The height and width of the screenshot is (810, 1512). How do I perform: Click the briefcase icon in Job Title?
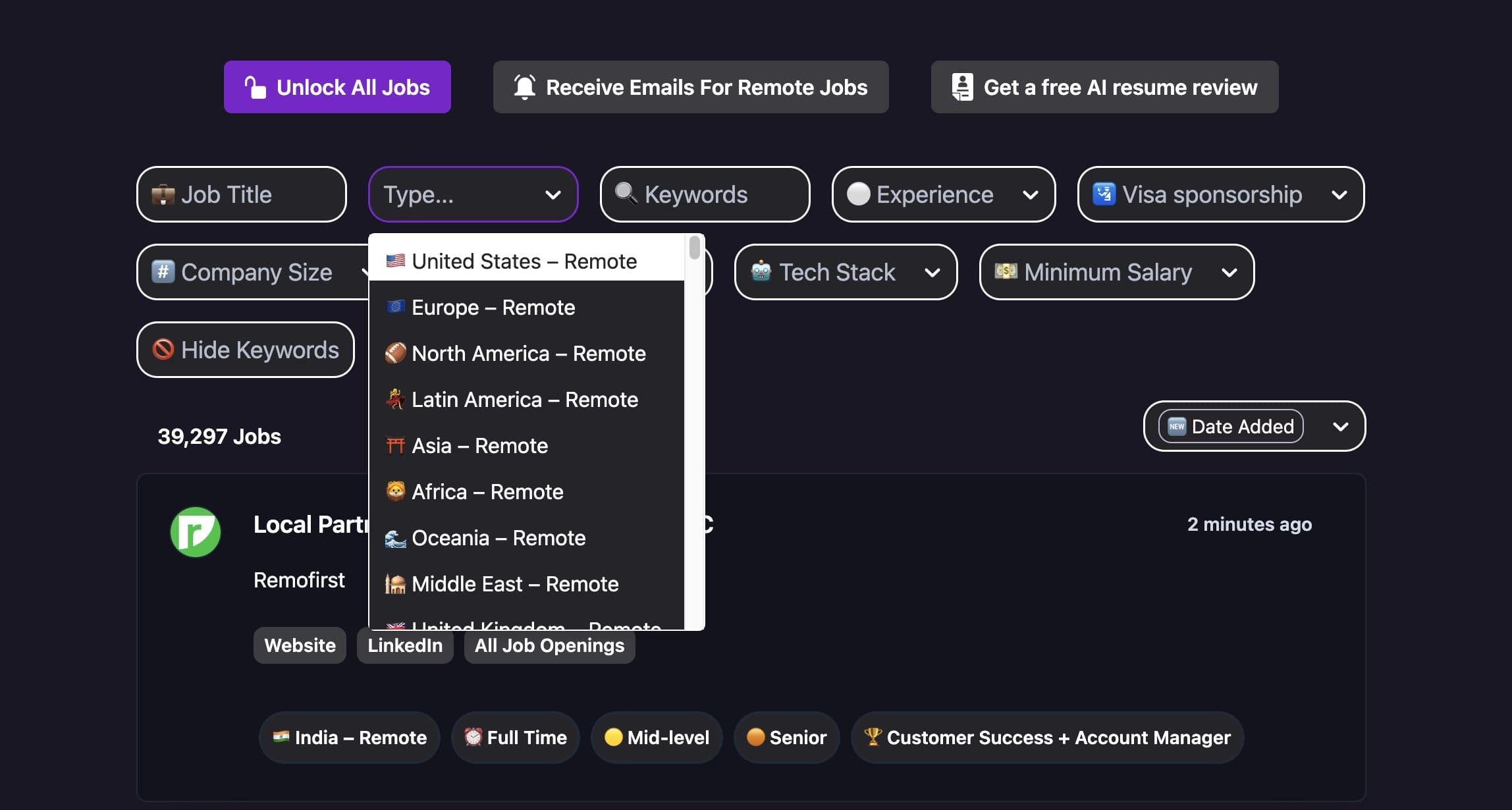(163, 195)
